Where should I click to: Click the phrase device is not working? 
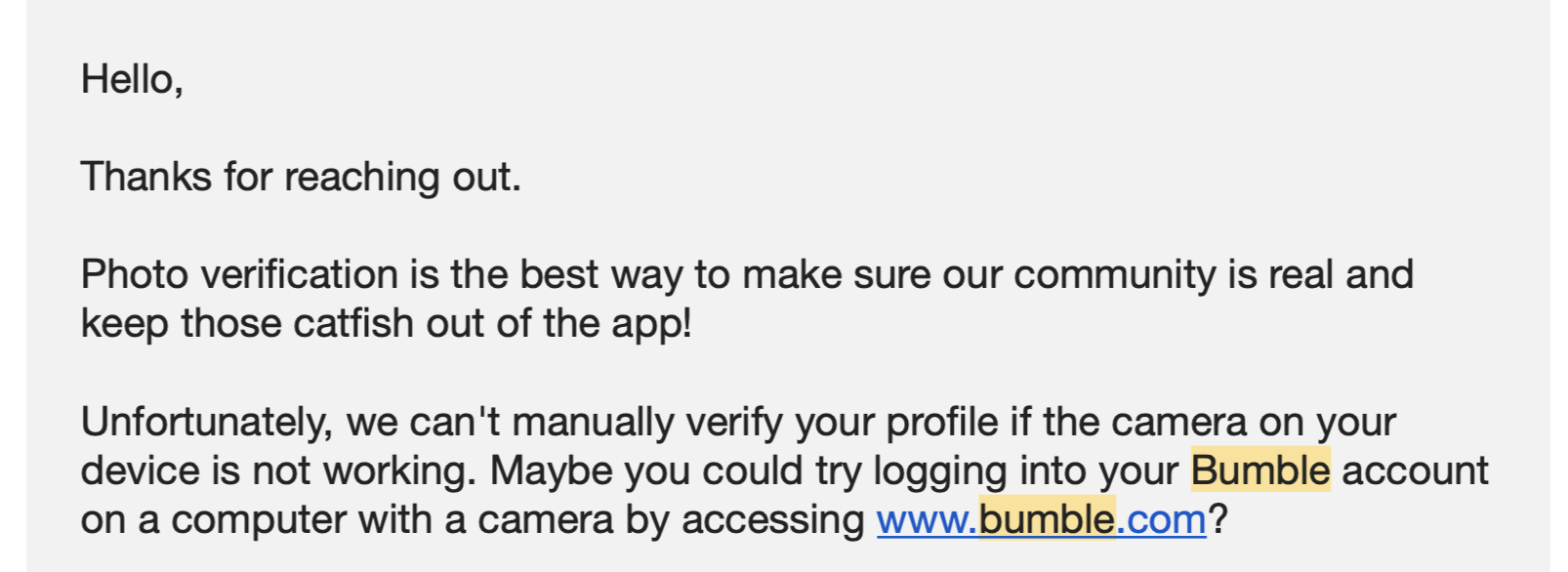pos(278,470)
